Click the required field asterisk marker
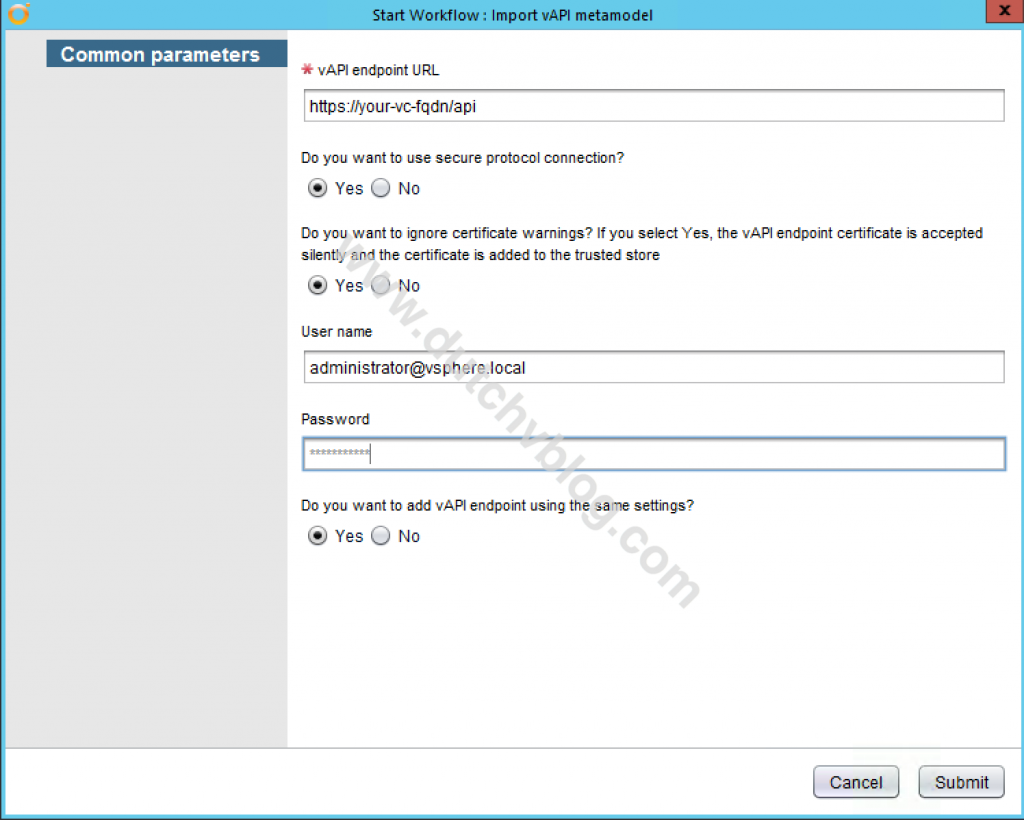This screenshot has width=1024, height=820. [x=305, y=70]
